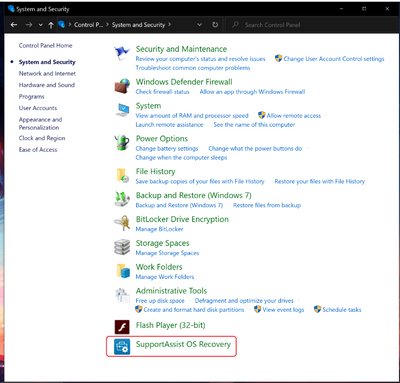Screen dimensions: 400x383
Task: Open the Windows Defender Firewall brick wall icon
Action: point(122,86)
